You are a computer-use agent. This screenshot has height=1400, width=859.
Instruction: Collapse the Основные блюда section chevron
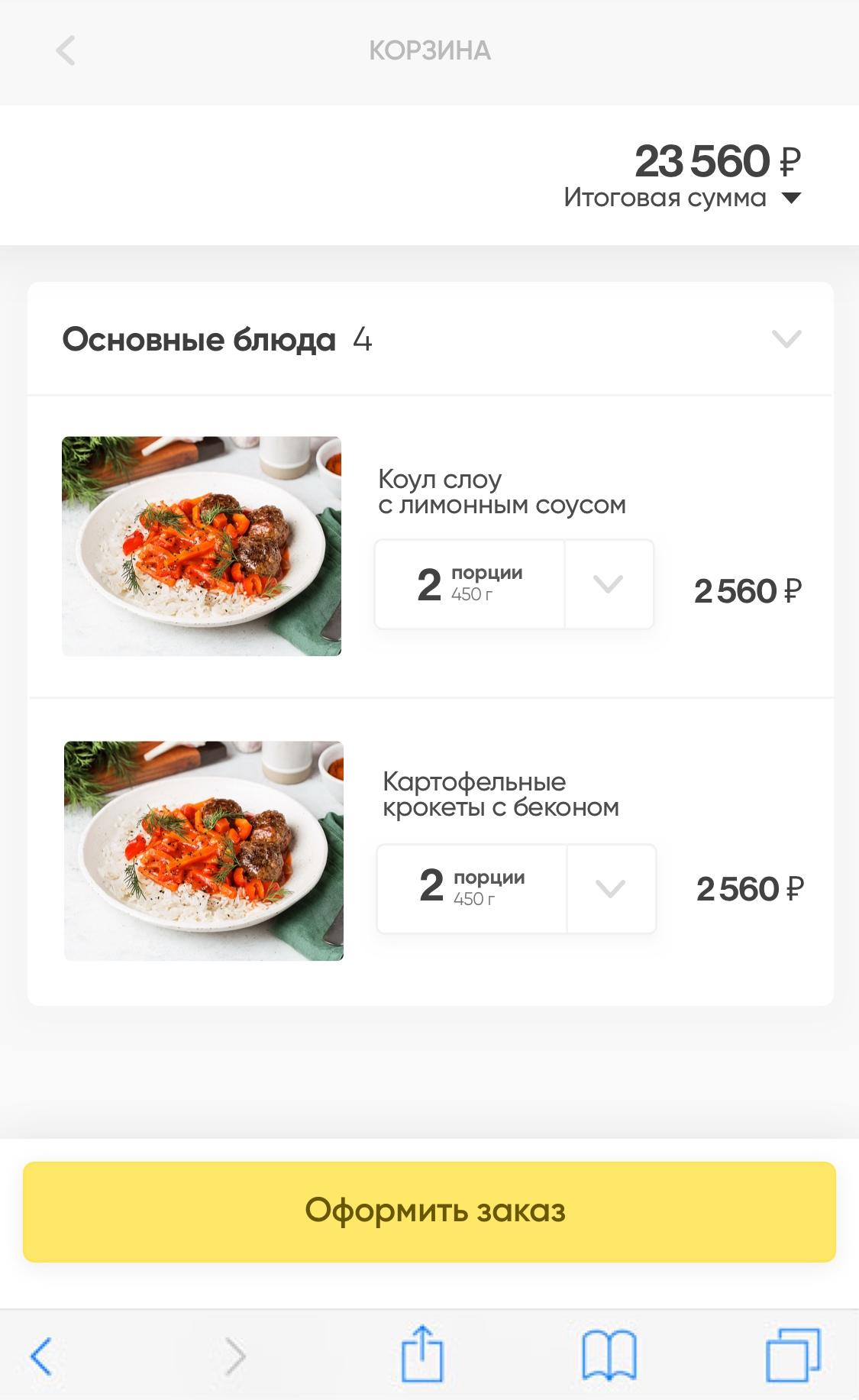786,338
